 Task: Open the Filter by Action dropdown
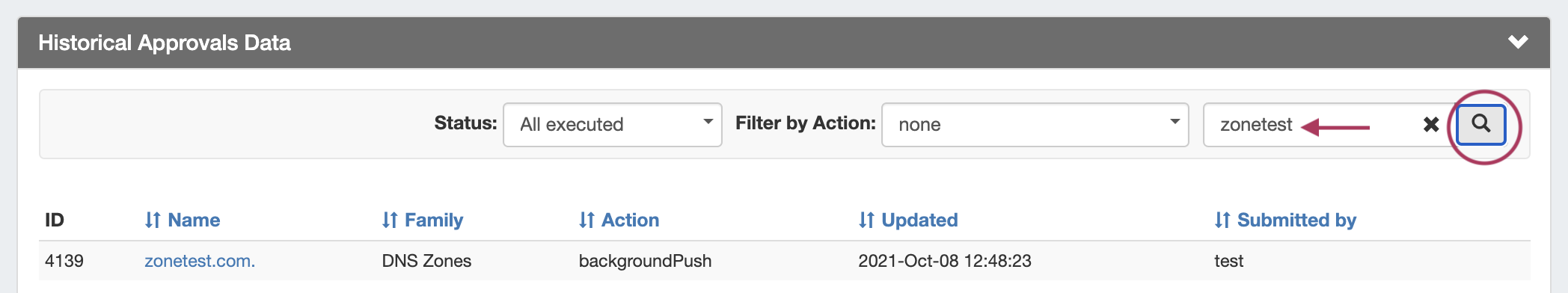pos(1035,125)
